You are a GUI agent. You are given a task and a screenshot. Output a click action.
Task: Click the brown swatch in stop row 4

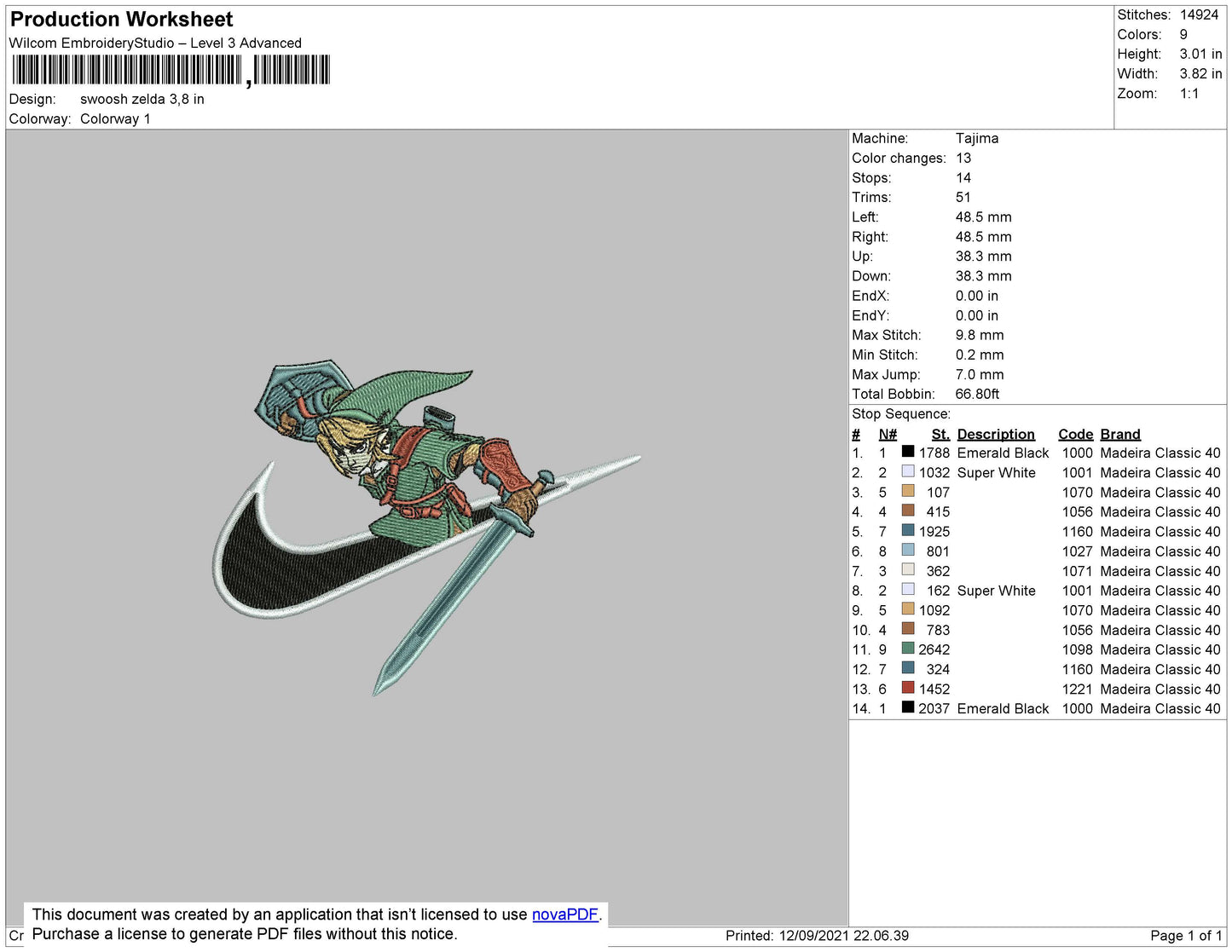point(908,511)
